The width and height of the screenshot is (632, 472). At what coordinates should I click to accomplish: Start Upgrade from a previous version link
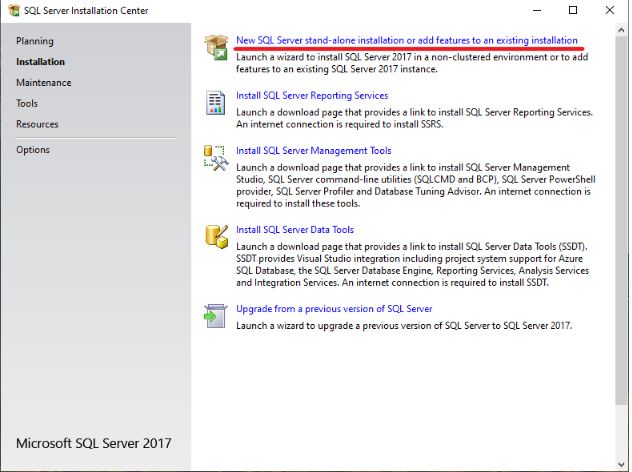[x=334, y=309]
